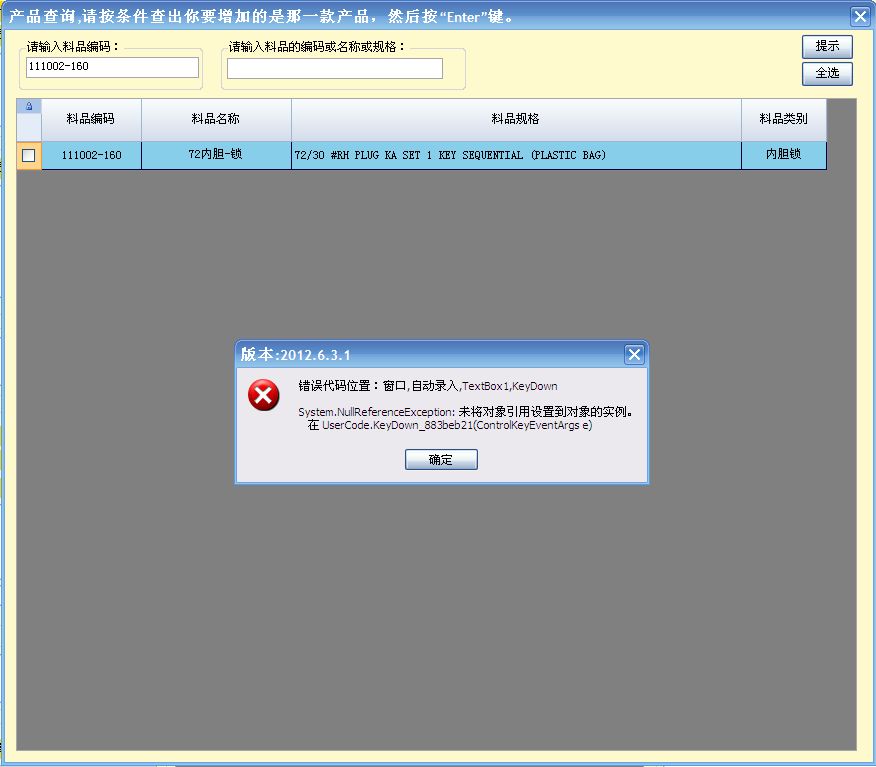Click the lock icon in grid corner
The height and width of the screenshot is (767, 876).
pyautogui.click(x=29, y=106)
